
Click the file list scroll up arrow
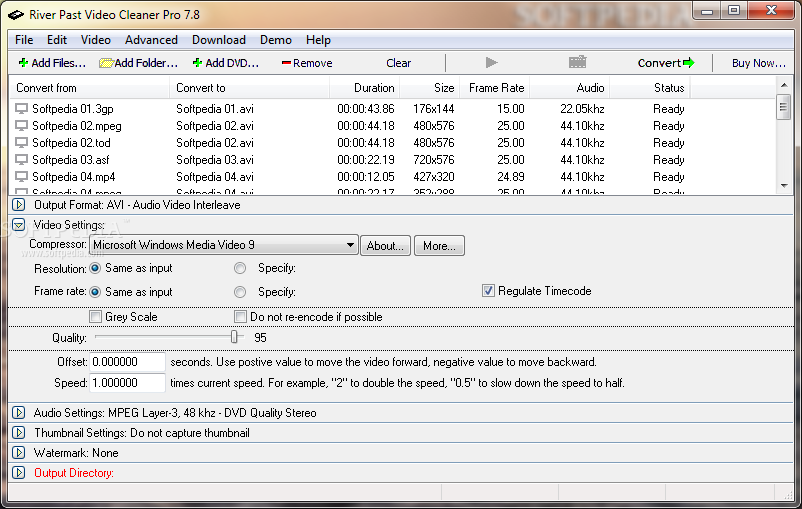coord(784,85)
